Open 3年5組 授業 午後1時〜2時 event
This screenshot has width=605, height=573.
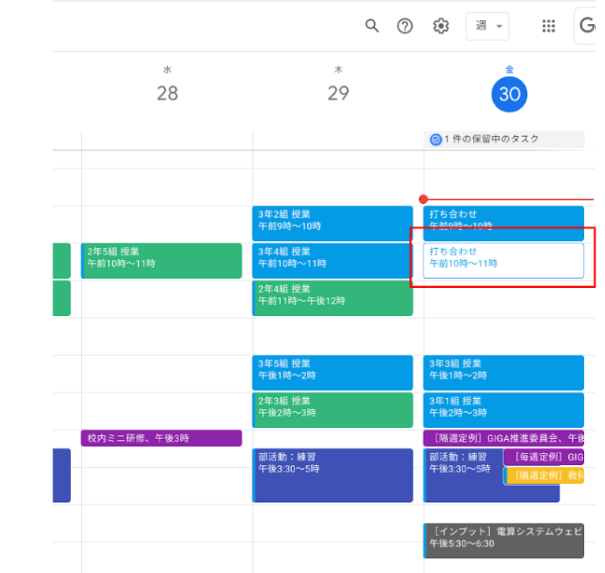332,373
